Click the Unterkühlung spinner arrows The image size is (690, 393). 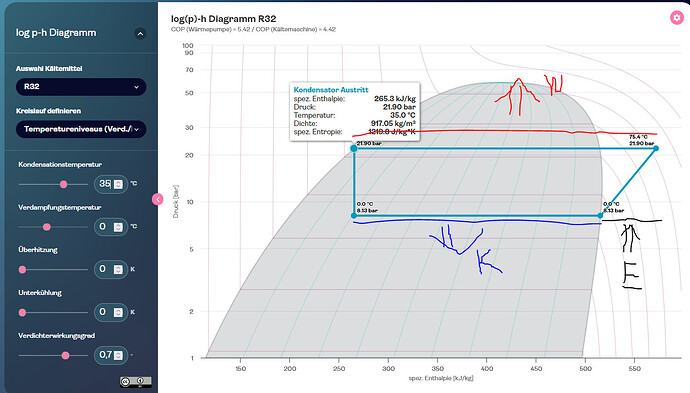(x=118, y=312)
